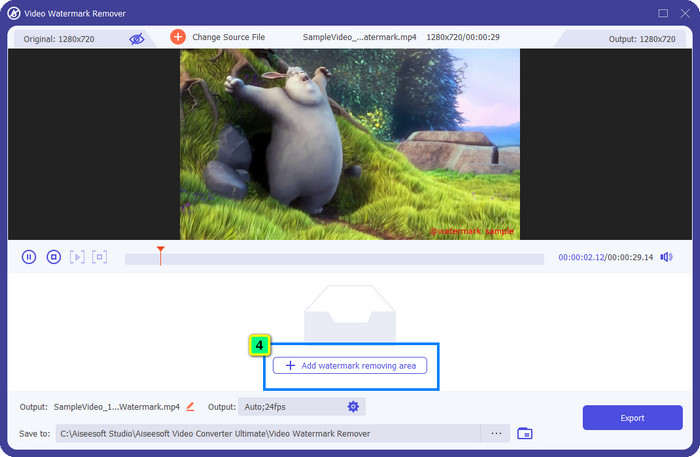Viewport: 700px width, 457px height.
Task: Maximize the Video Watermark Remover window
Action: click(663, 13)
